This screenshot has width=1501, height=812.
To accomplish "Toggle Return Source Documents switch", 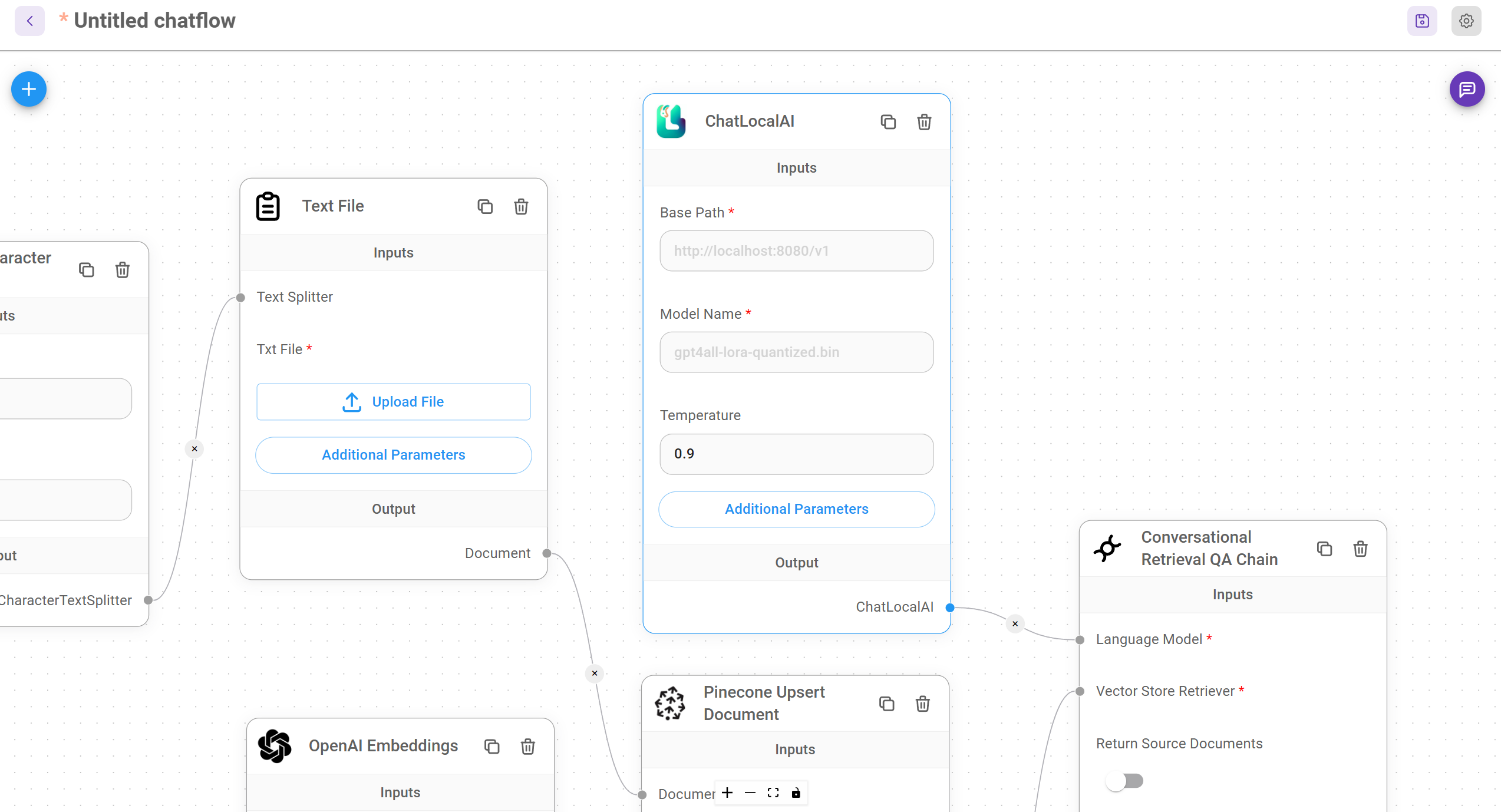I will pos(1124,781).
